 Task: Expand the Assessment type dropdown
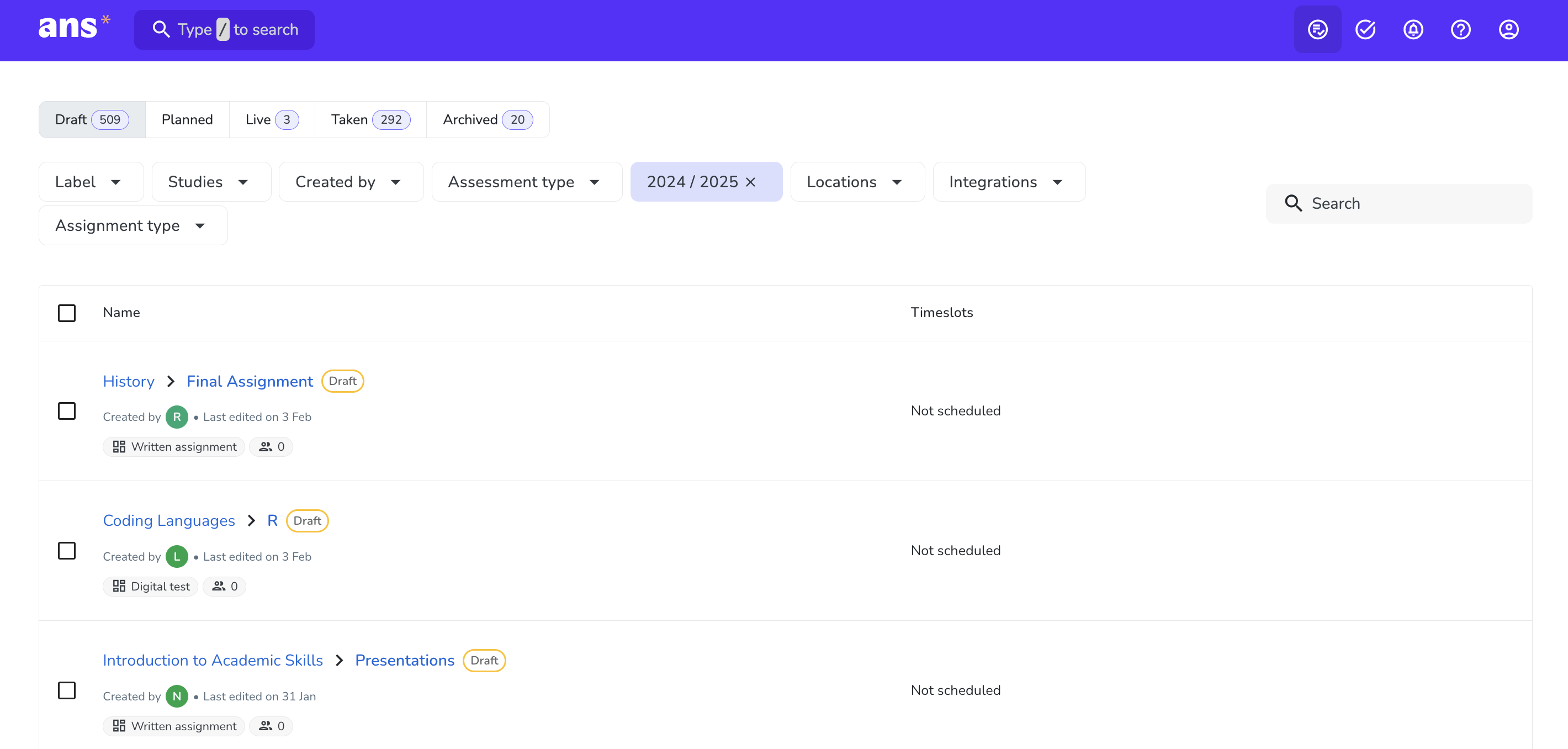pyautogui.click(x=526, y=182)
